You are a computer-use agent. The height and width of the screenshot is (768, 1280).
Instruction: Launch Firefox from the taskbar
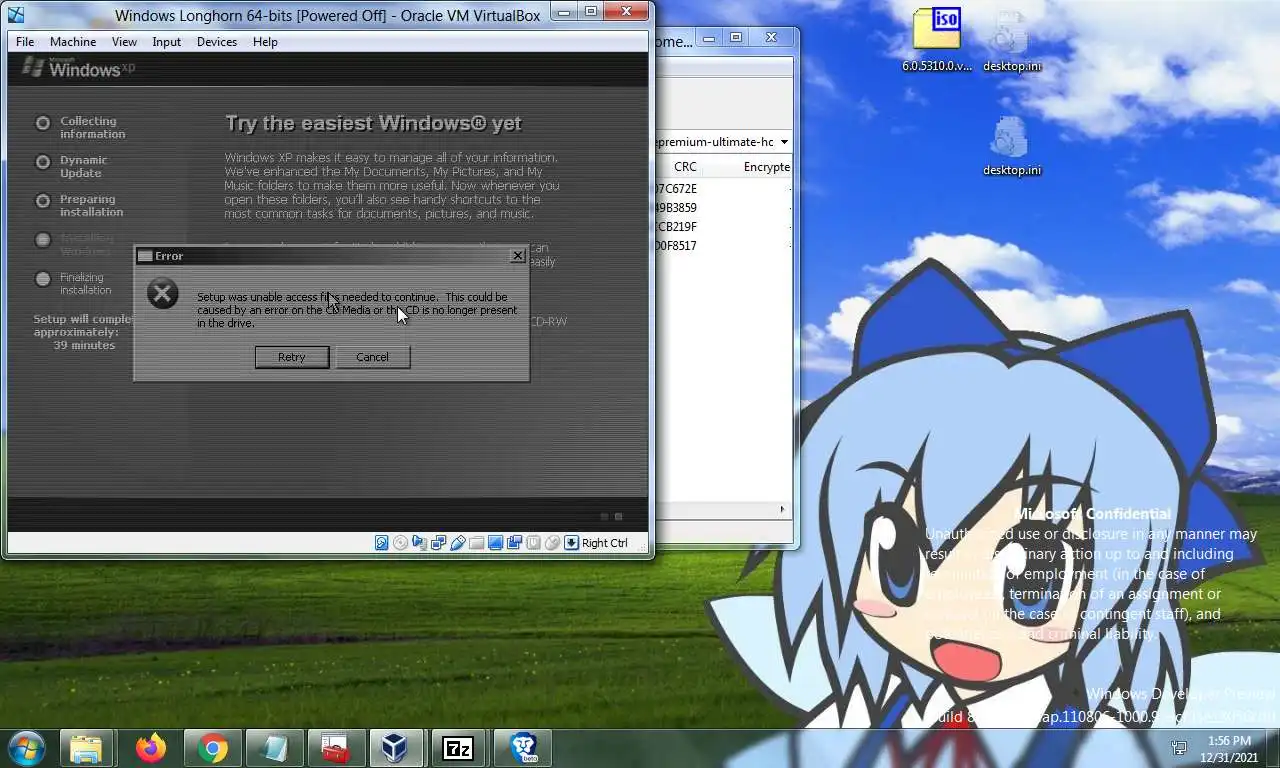[x=151, y=748]
